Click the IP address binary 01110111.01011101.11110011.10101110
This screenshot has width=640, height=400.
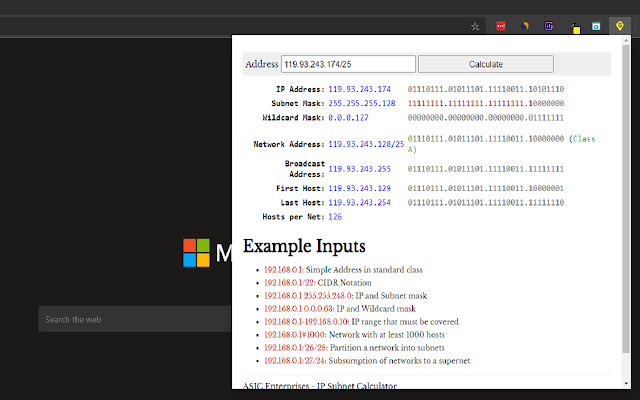coord(486,89)
